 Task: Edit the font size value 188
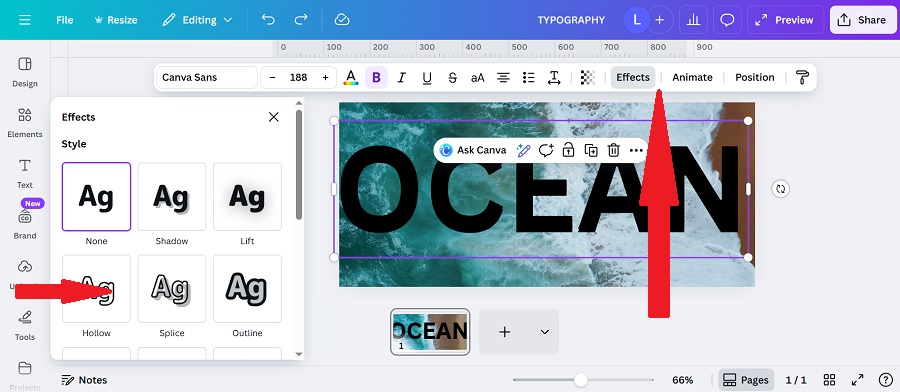click(x=298, y=77)
